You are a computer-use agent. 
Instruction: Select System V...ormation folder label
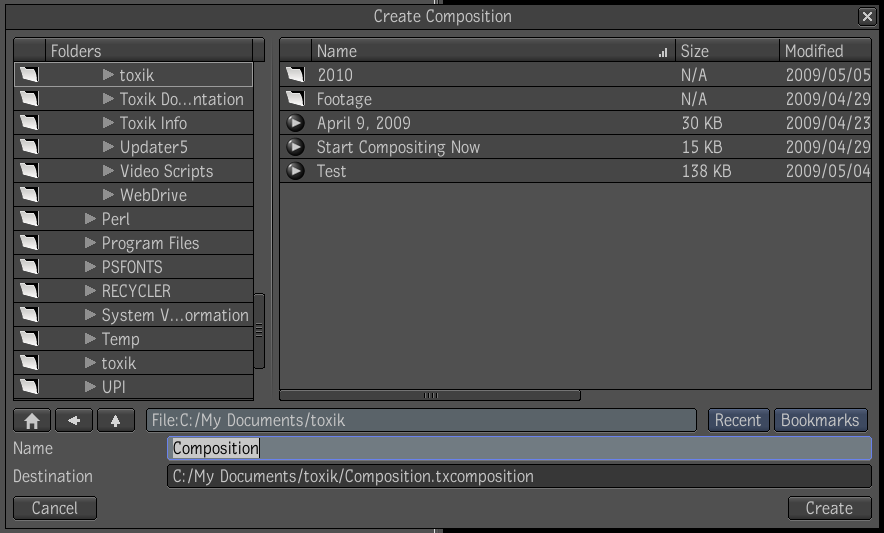(175, 315)
